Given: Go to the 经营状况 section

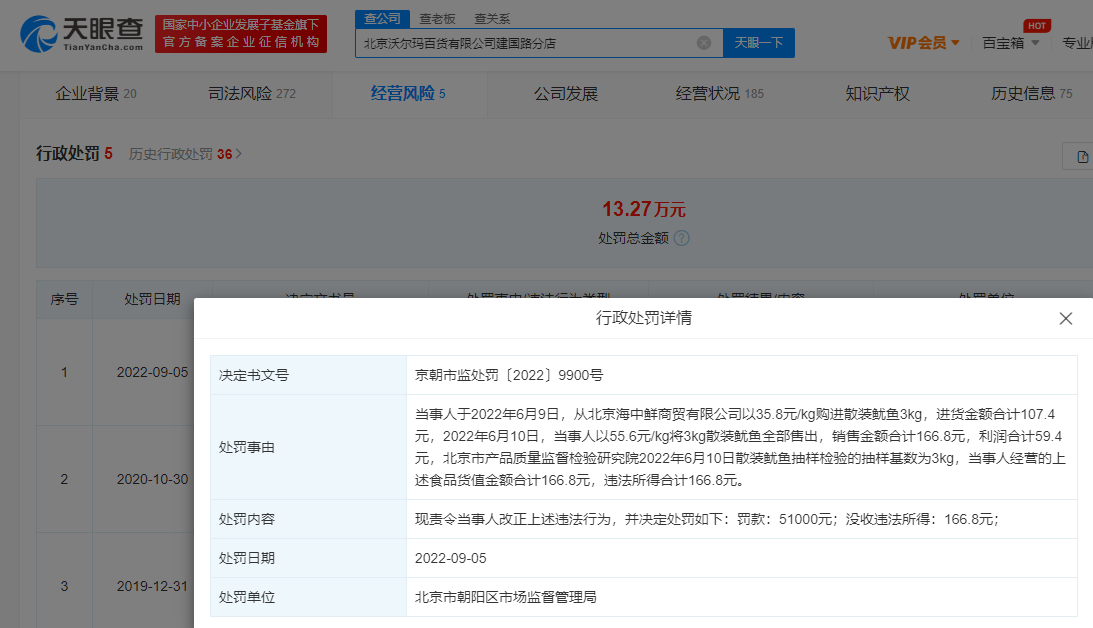Looking at the screenshot, I should 719,94.
